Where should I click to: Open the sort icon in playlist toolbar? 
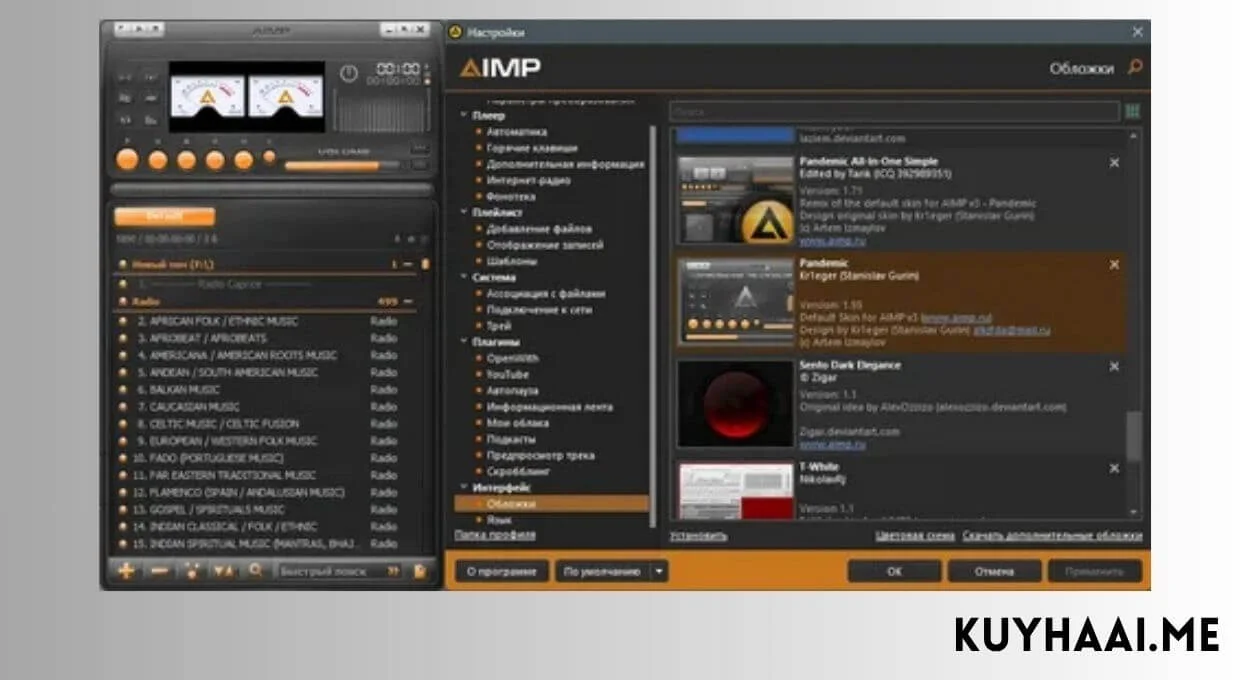[224, 571]
